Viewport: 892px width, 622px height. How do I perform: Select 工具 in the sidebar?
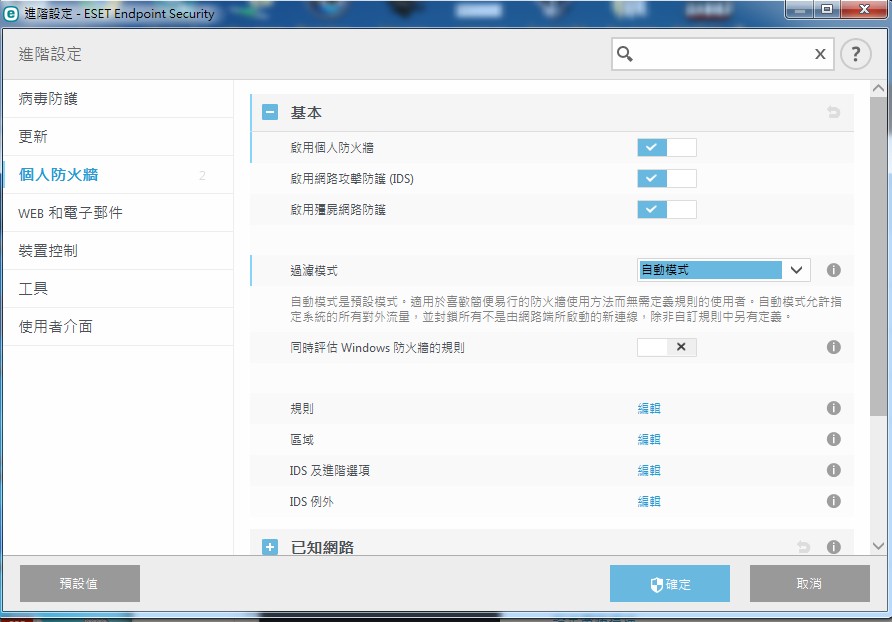tap(118, 289)
